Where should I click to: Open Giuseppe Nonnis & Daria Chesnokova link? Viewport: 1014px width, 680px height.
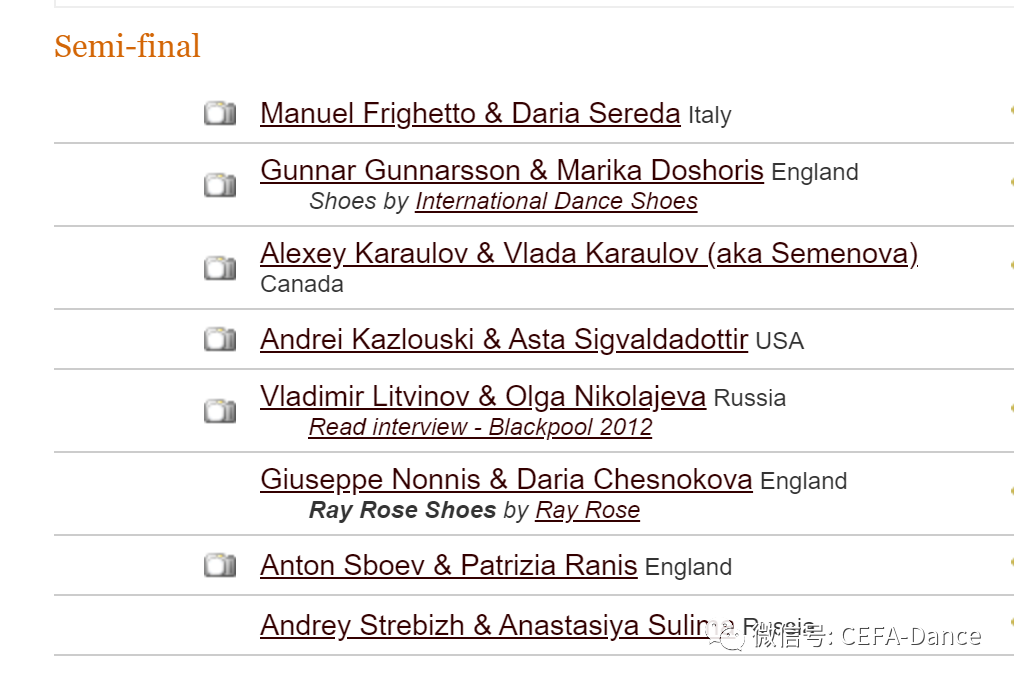[x=506, y=480]
